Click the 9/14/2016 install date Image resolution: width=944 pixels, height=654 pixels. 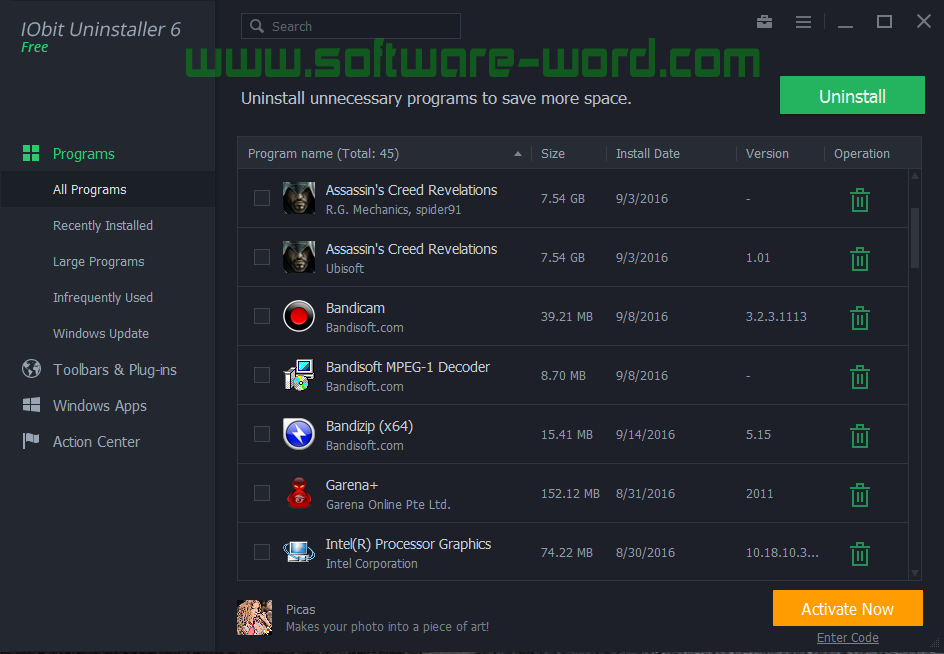(x=645, y=435)
